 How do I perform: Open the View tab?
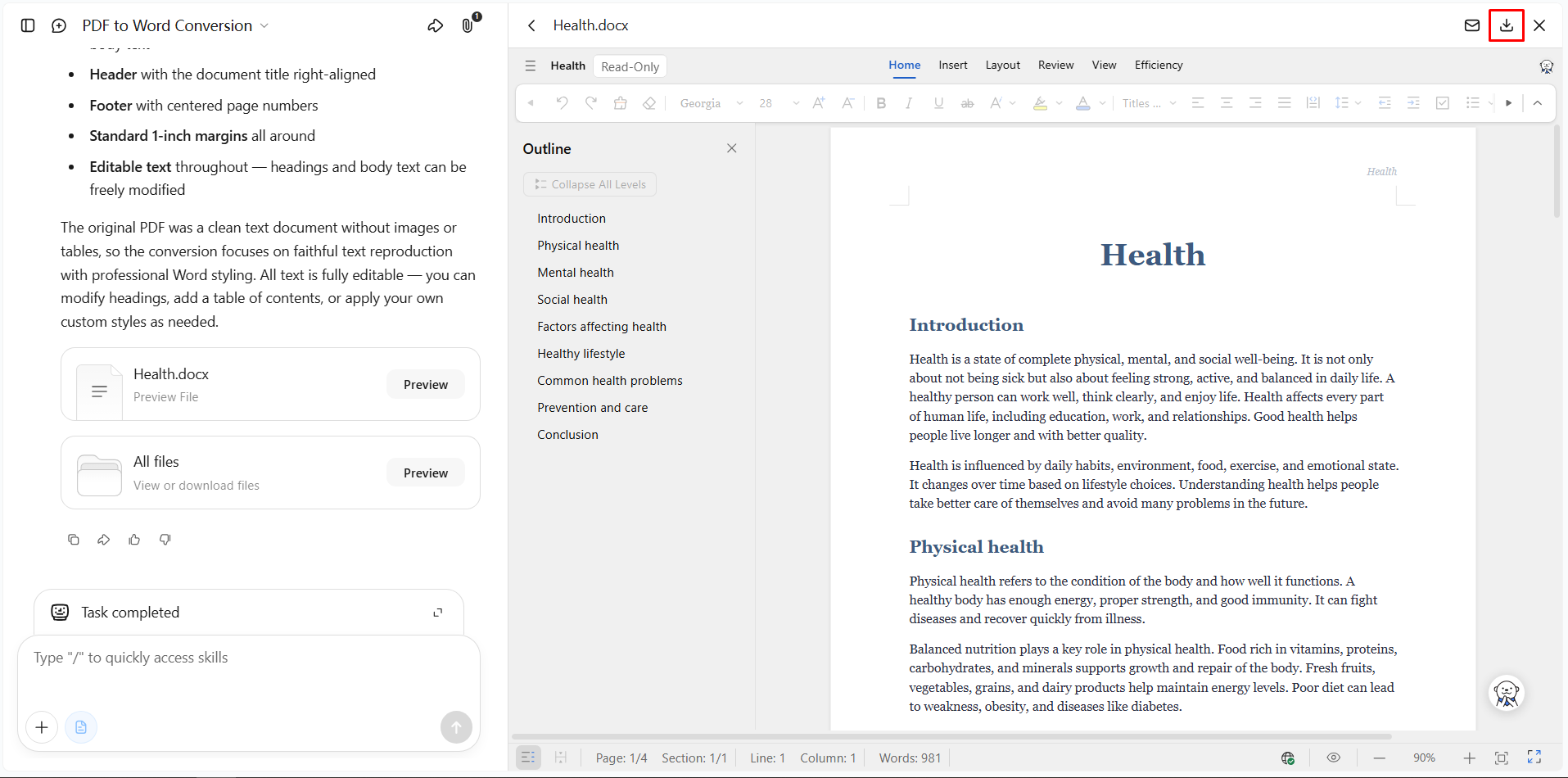[x=1104, y=66]
